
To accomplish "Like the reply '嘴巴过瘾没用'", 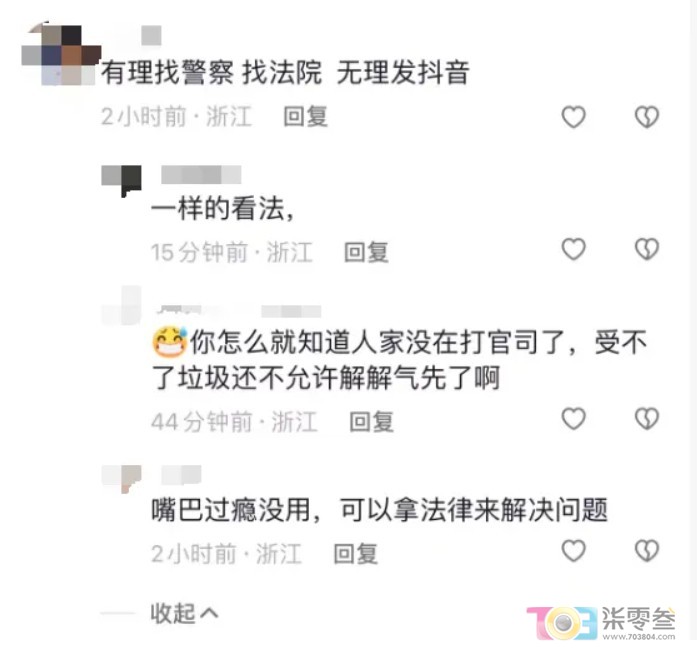I will (573, 551).
